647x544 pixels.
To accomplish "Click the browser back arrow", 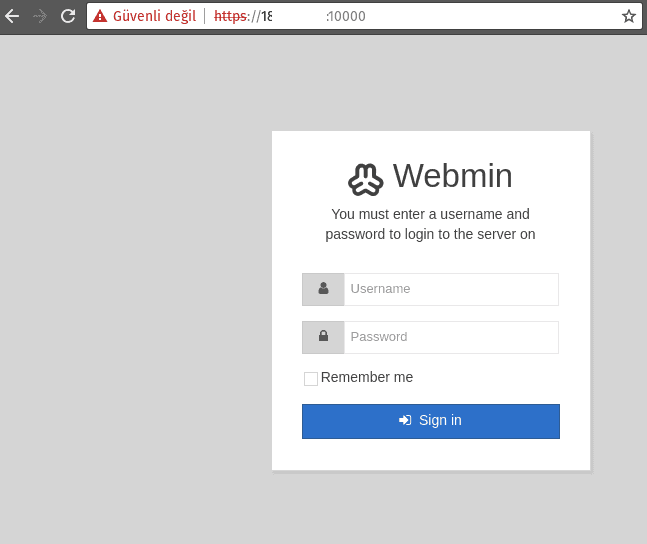I will pos(12,16).
